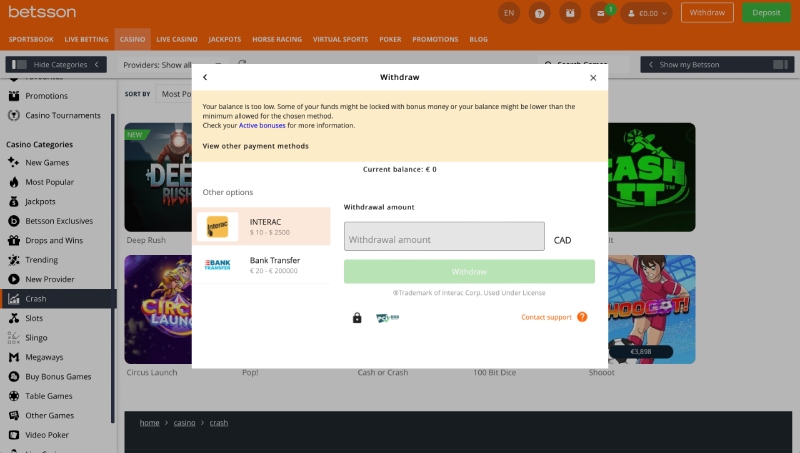Click Drops and Wins gift icon
Image resolution: width=800 pixels, height=453 pixels.
(x=14, y=240)
